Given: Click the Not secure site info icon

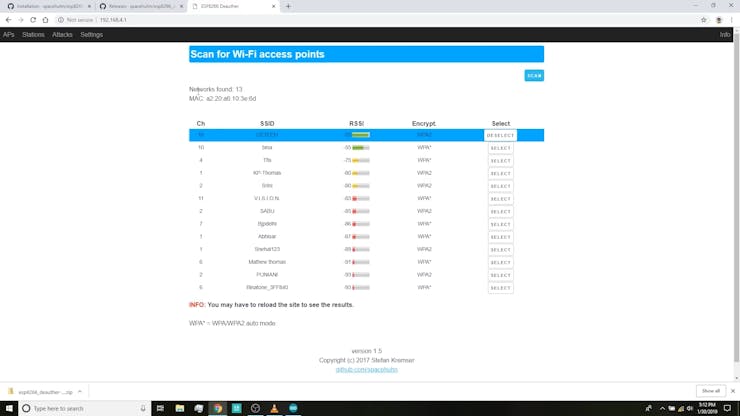Looking at the screenshot, I should click(x=60, y=20).
